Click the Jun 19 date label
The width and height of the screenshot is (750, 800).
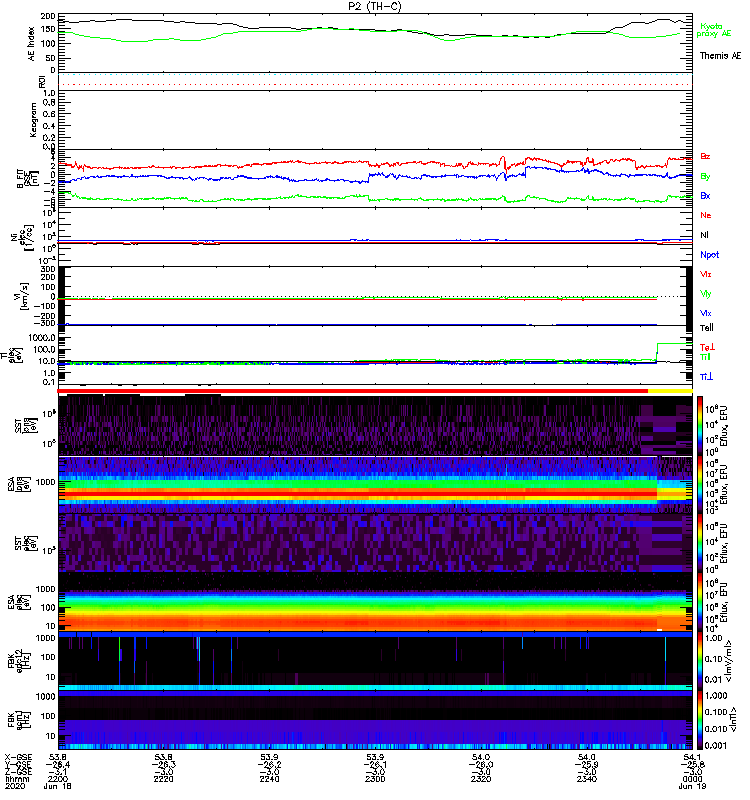(692, 786)
